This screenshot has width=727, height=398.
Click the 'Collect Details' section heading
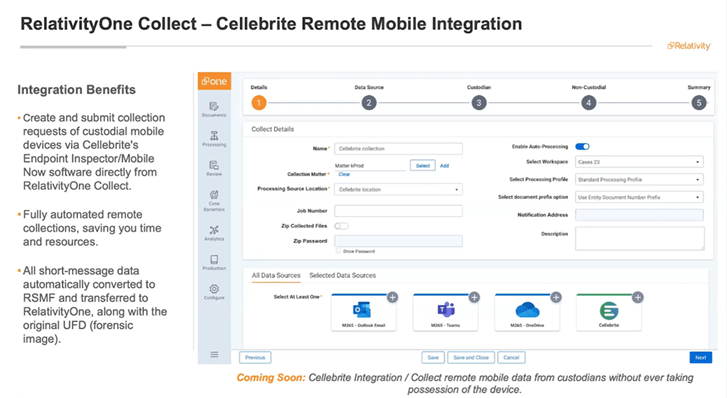tap(273, 129)
